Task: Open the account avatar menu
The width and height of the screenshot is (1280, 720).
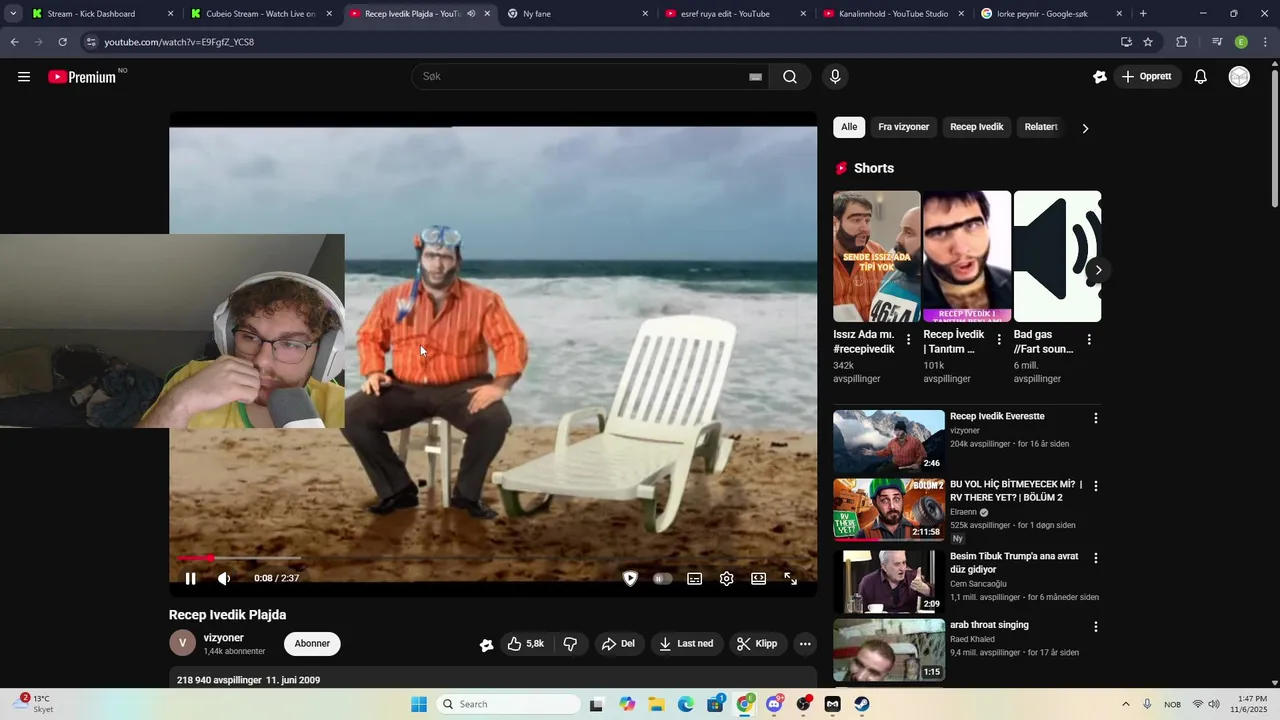Action: point(1239,77)
